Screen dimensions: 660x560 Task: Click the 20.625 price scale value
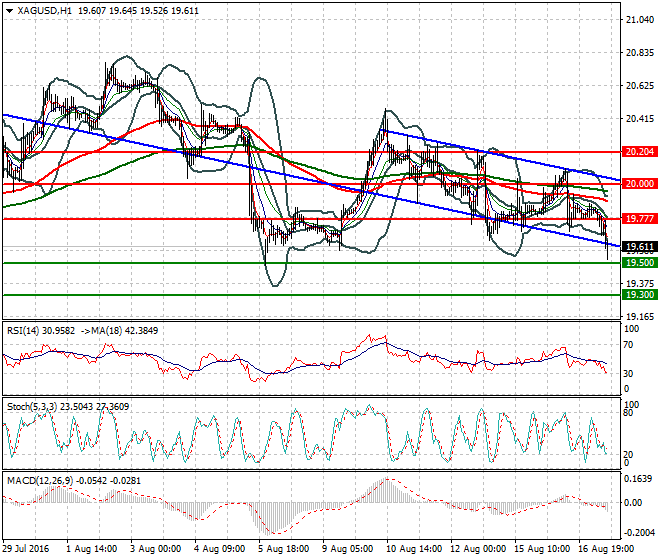click(640, 86)
